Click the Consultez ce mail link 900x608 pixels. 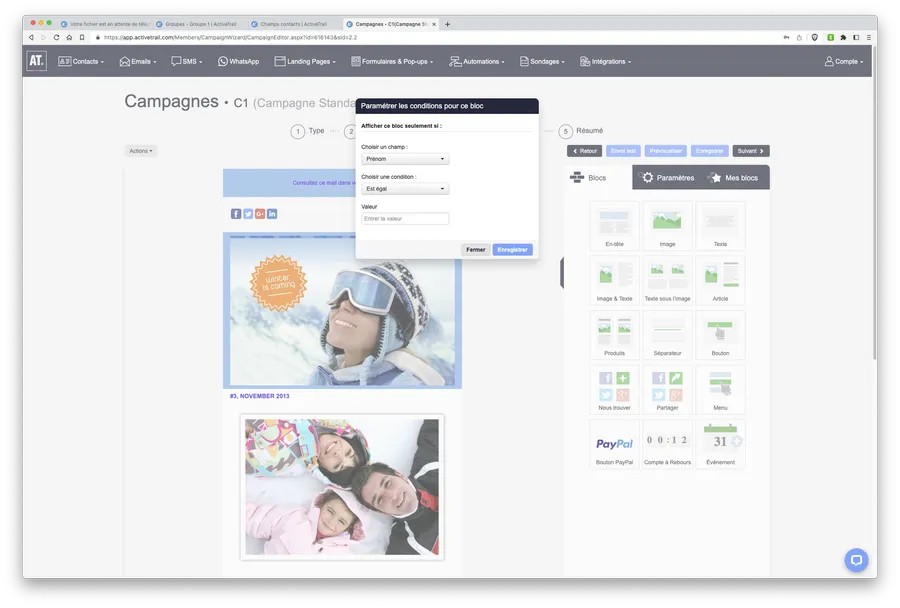pos(324,183)
